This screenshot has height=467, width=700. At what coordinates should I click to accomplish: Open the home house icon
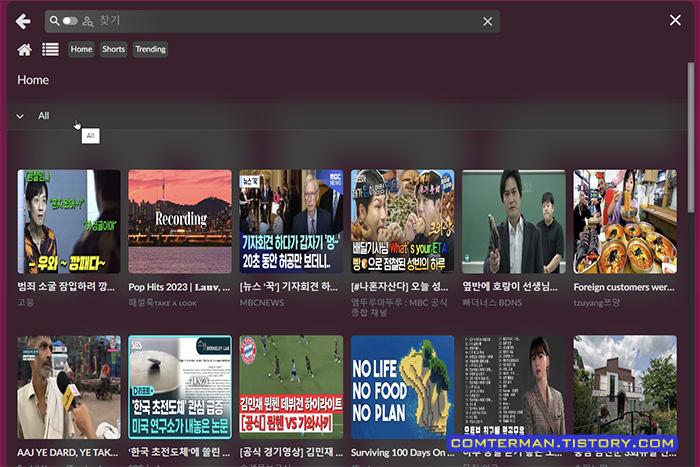tap(25, 50)
